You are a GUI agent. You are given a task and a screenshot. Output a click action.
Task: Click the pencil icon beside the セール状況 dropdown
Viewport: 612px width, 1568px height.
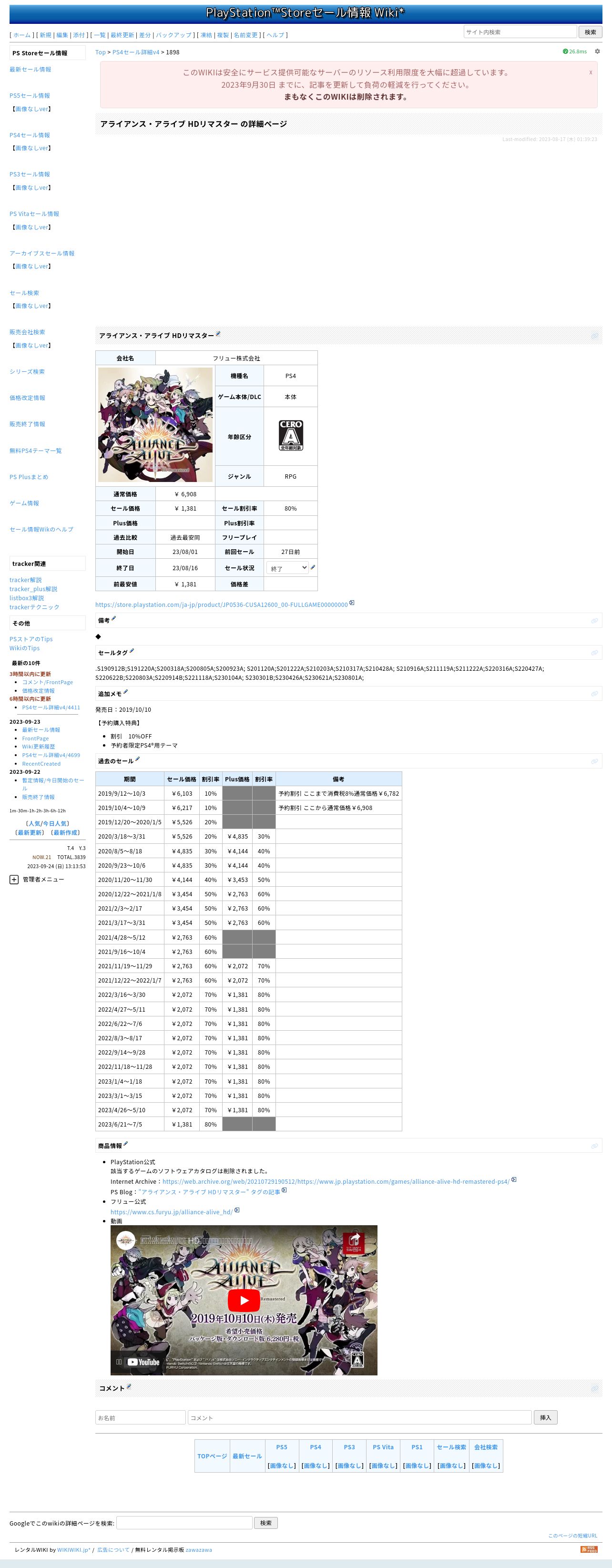pyautogui.click(x=313, y=567)
